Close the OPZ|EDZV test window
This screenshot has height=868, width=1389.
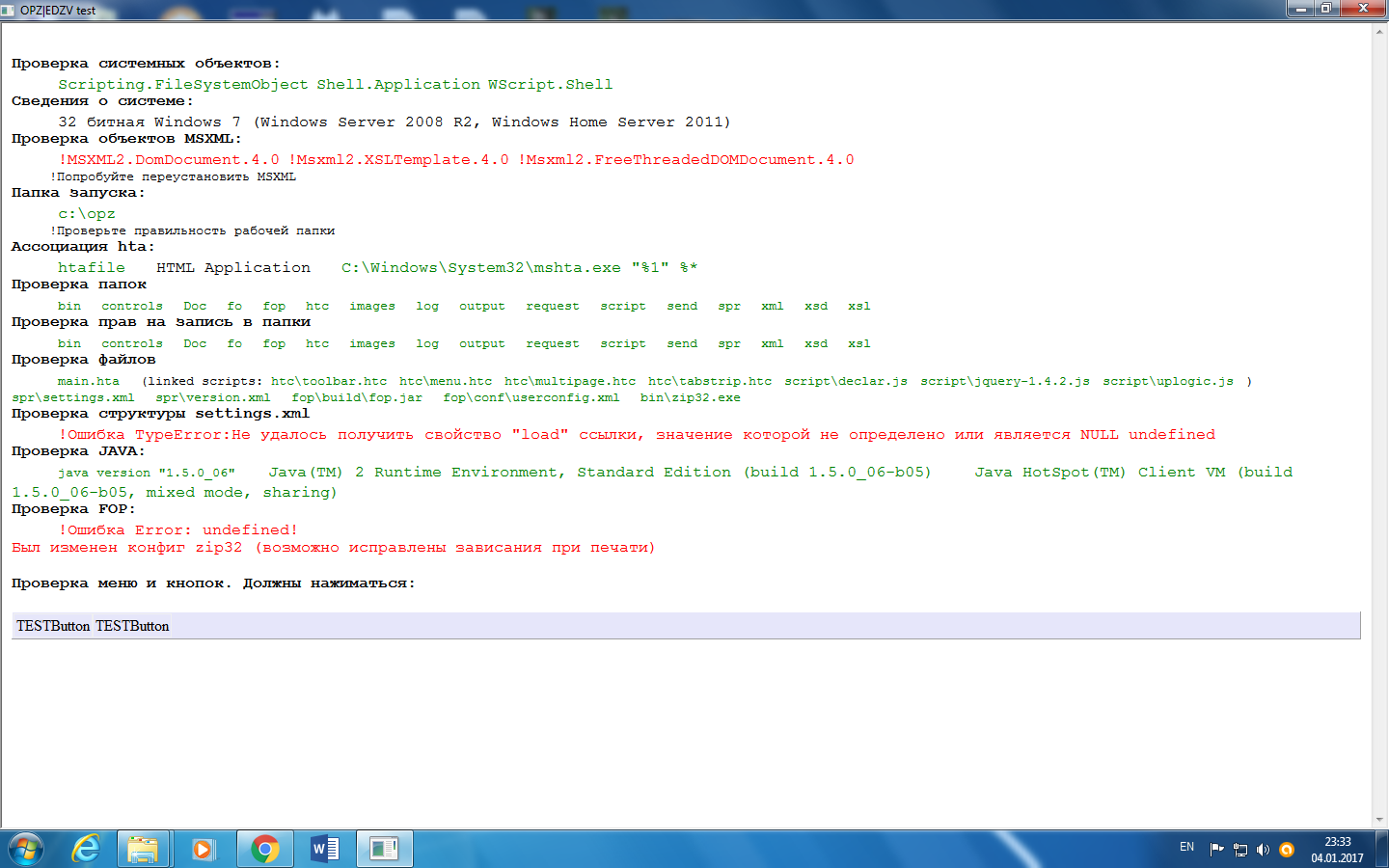pyautogui.click(x=1363, y=8)
